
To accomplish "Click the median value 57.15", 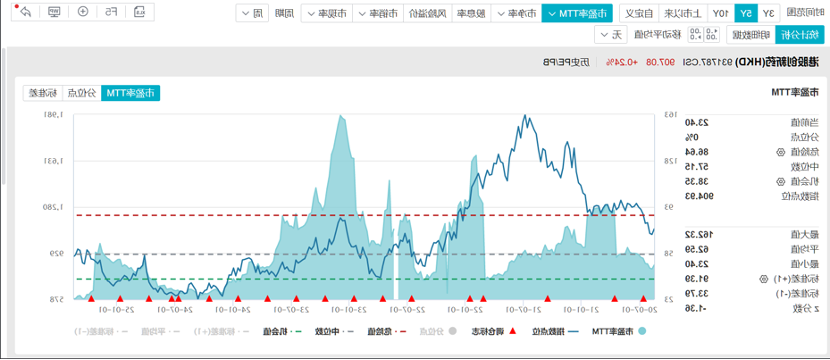I will click(698, 167).
